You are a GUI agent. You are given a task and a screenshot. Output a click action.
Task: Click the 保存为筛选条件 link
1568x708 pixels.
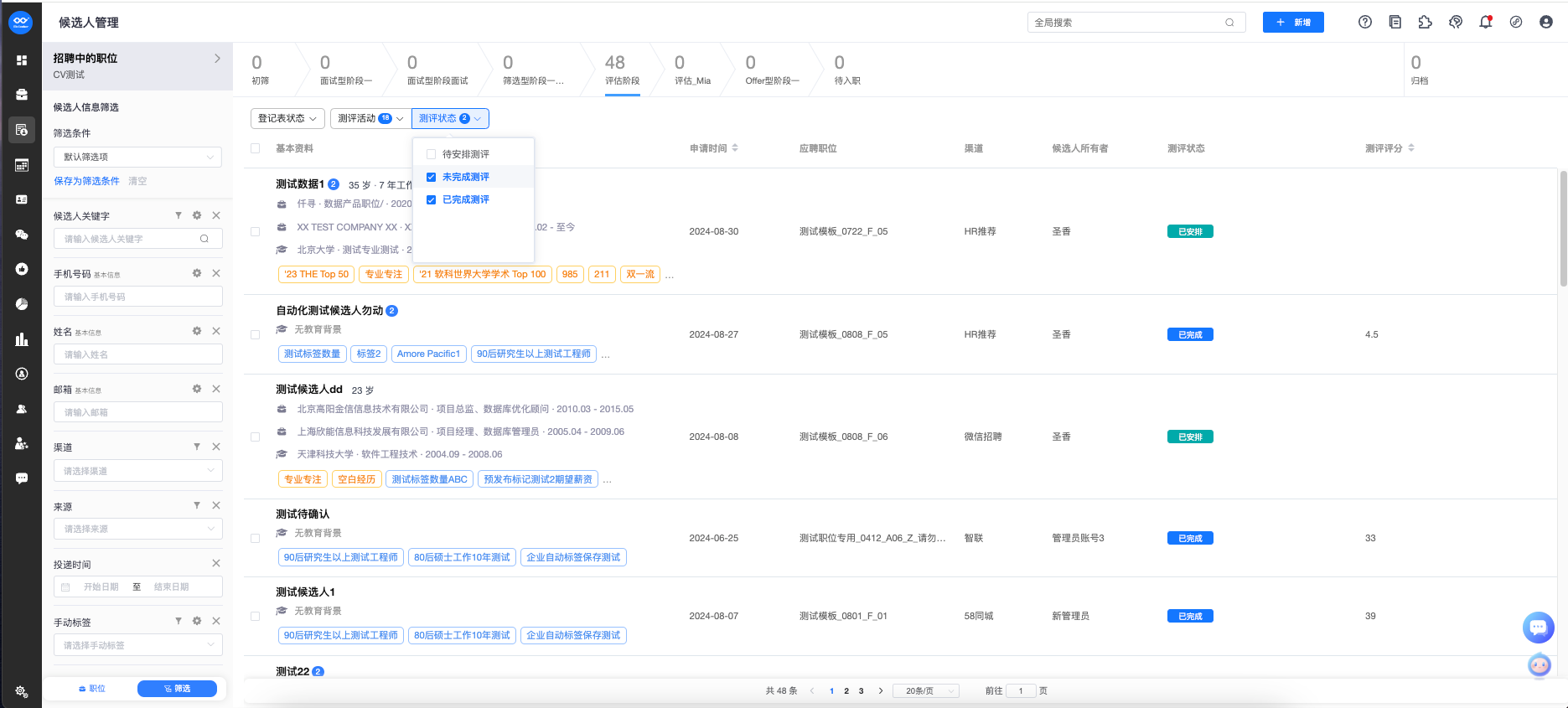[x=86, y=181]
